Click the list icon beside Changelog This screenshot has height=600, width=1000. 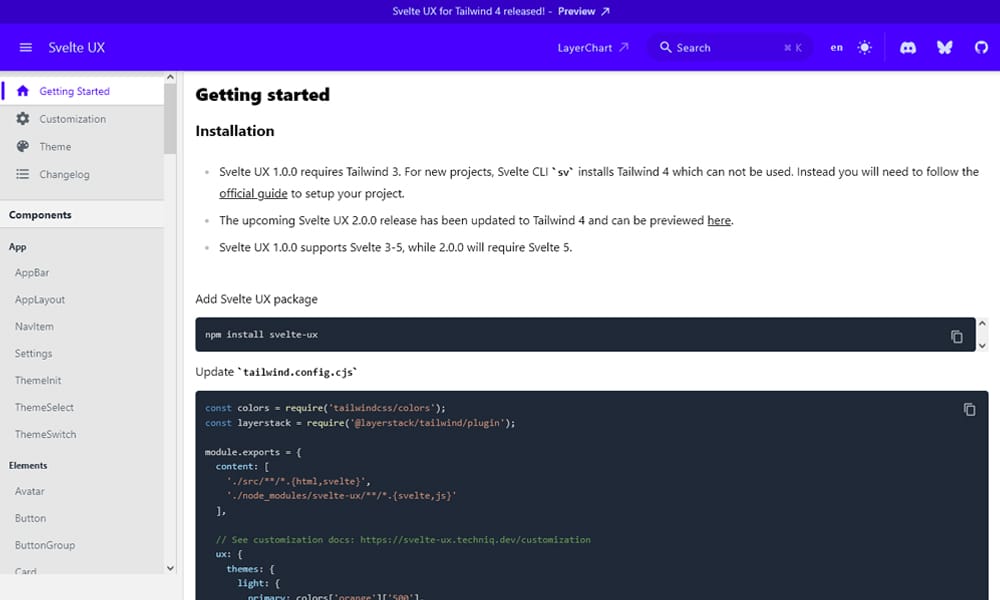click(x=22, y=174)
